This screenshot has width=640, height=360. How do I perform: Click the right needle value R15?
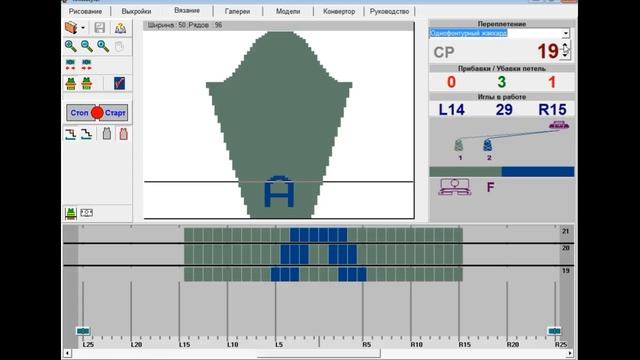(x=553, y=110)
